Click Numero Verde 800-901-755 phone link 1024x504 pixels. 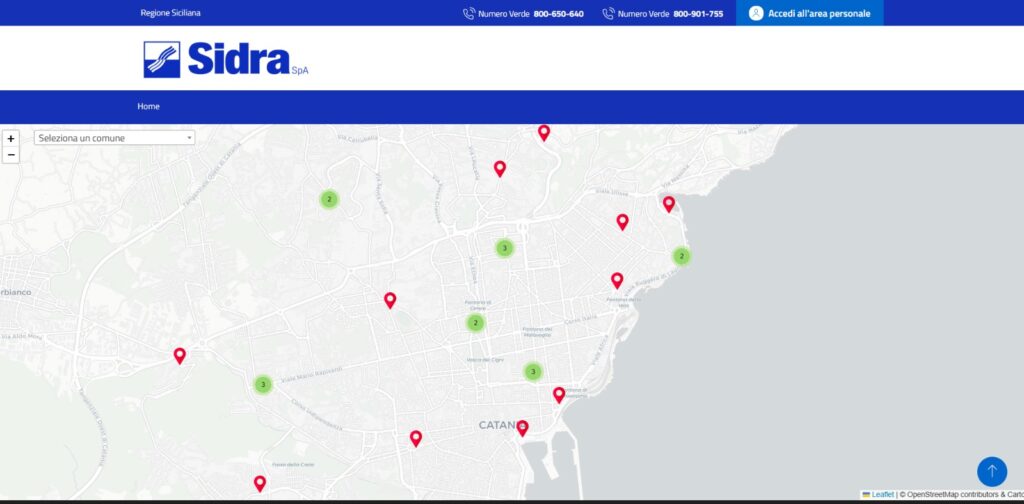[663, 14]
